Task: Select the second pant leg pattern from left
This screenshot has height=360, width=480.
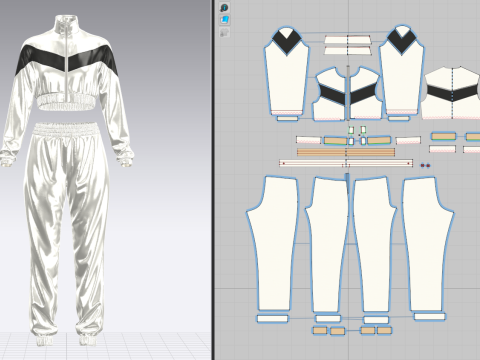Action: [x=327, y=245]
